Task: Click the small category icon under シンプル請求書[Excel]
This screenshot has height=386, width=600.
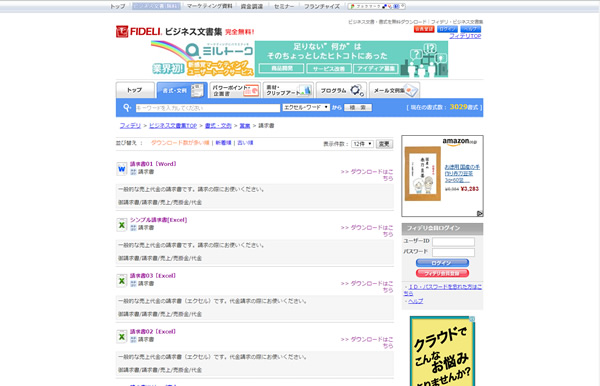Action: point(133,228)
